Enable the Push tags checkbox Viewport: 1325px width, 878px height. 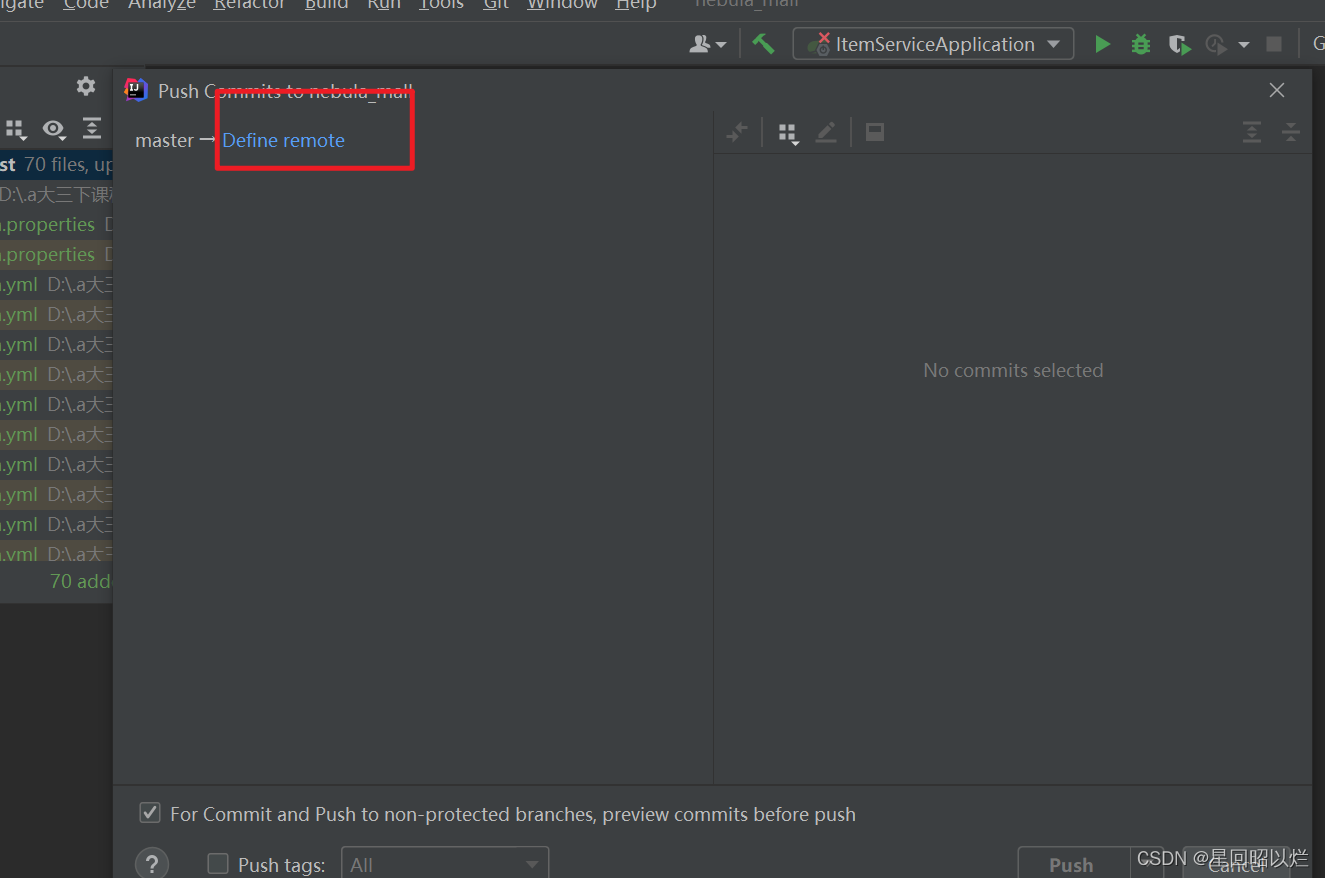pos(218,864)
